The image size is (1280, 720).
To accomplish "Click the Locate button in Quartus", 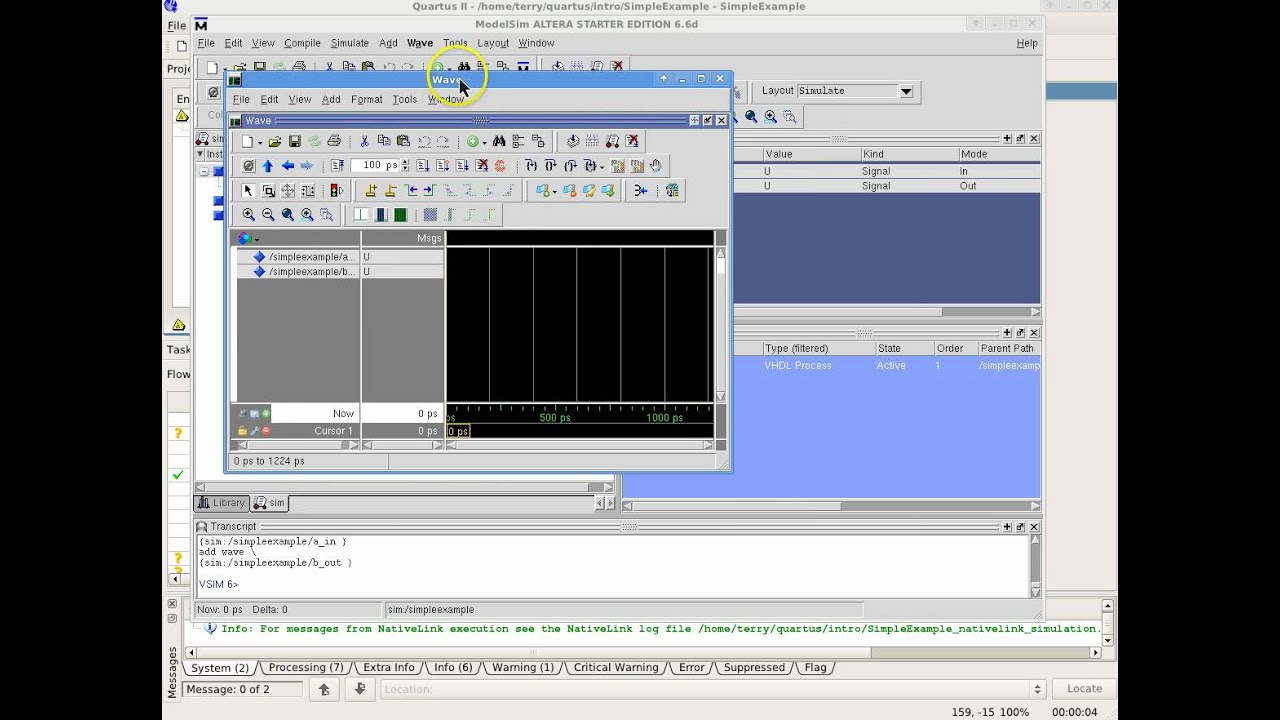I will pyautogui.click(x=1084, y=688).
